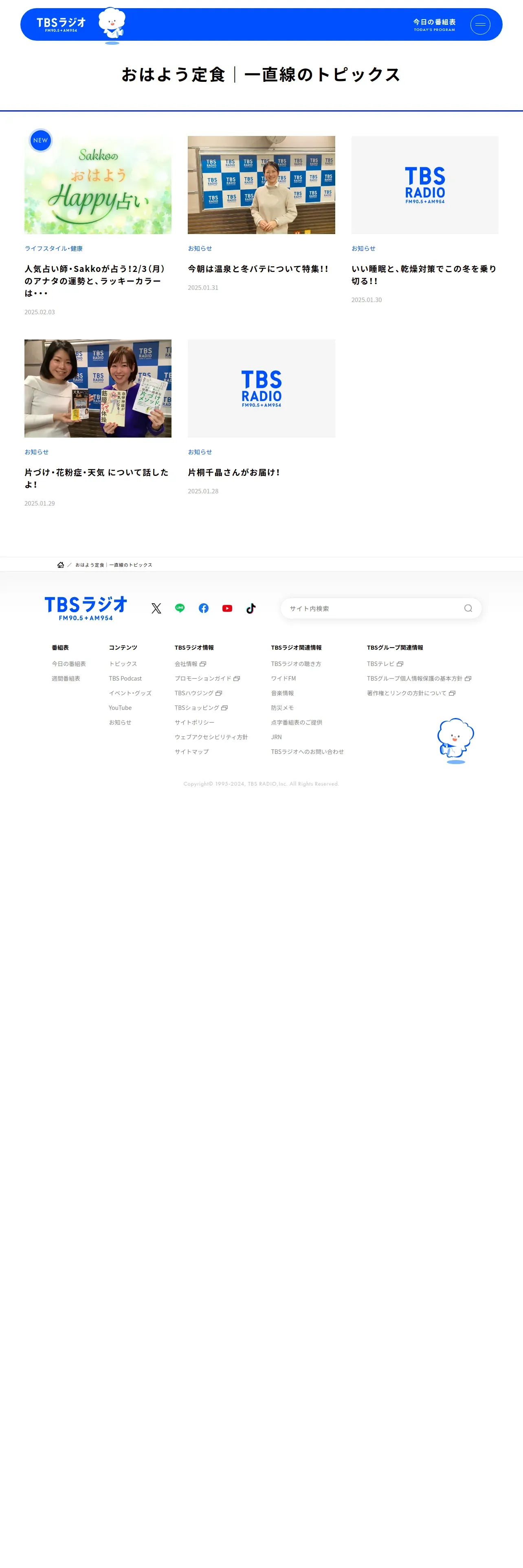
Task: Open the thumbnail with two women holding books
Action: (98, 388)
